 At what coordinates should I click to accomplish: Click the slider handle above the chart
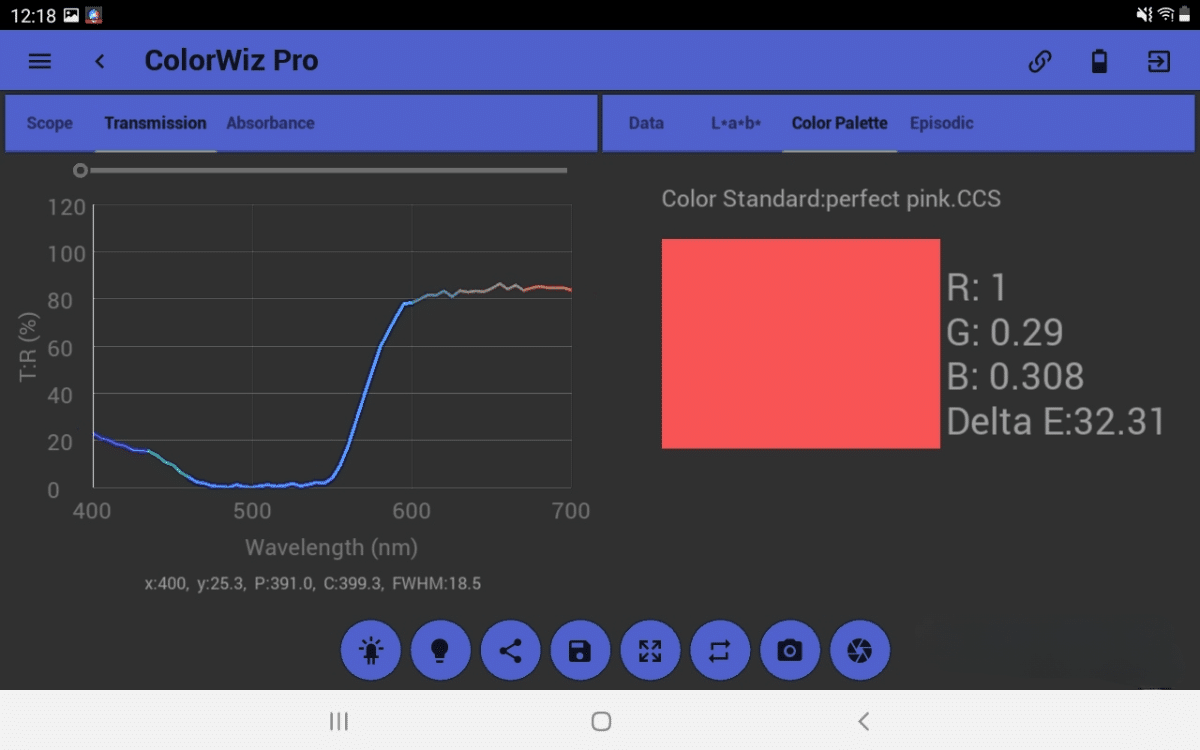[x=80, y=171]
